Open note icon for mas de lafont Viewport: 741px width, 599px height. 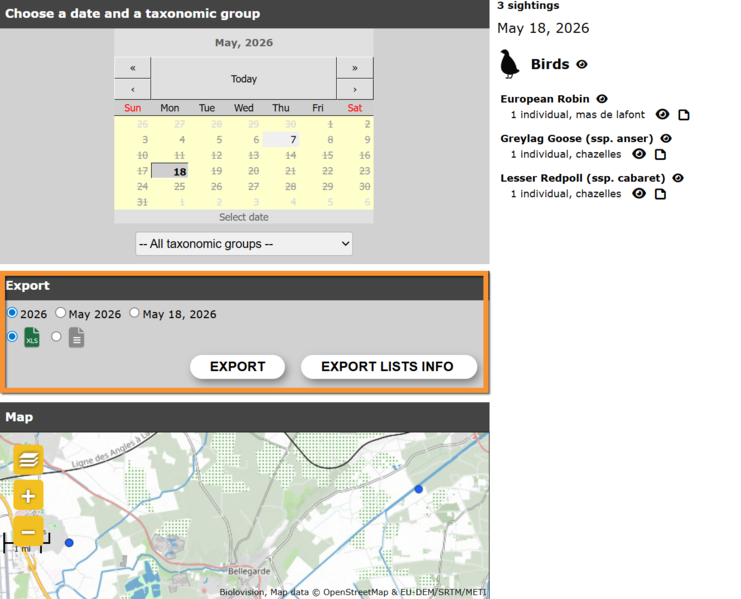pyautogui.click(x=684, y=115)
